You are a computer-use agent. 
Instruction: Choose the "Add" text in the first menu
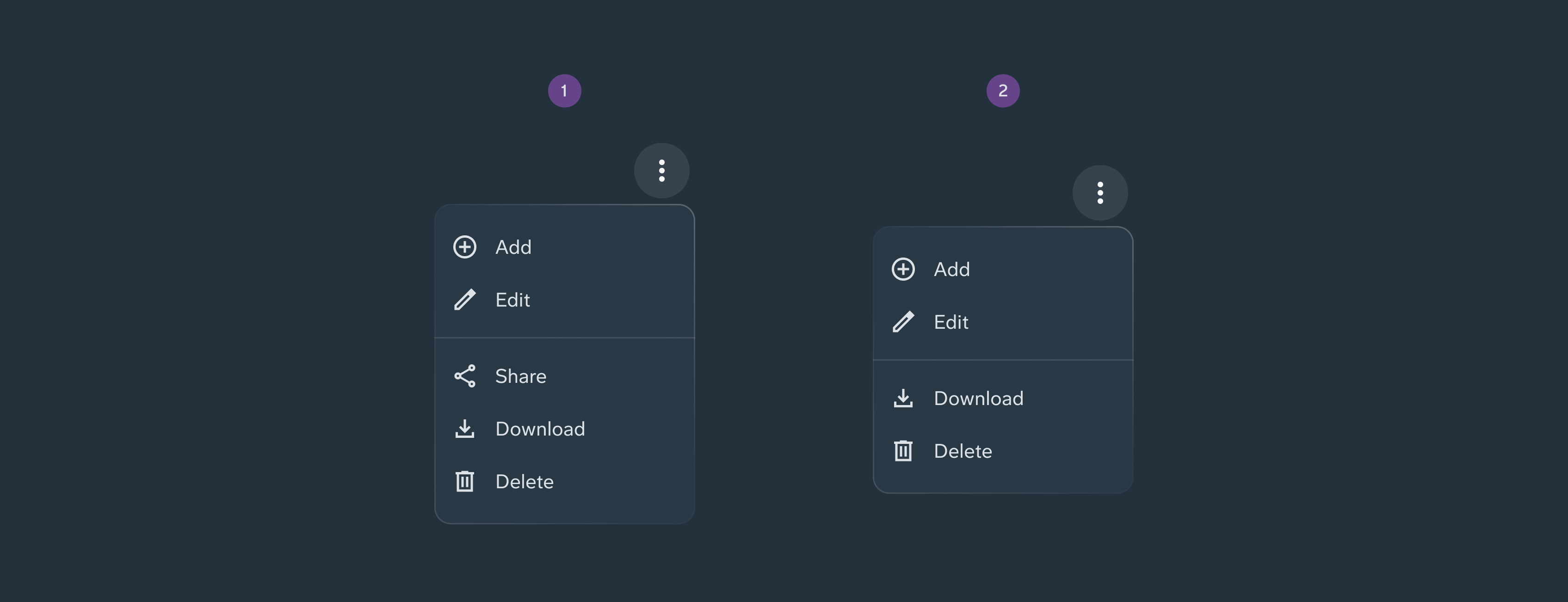(x=513, y=247)
